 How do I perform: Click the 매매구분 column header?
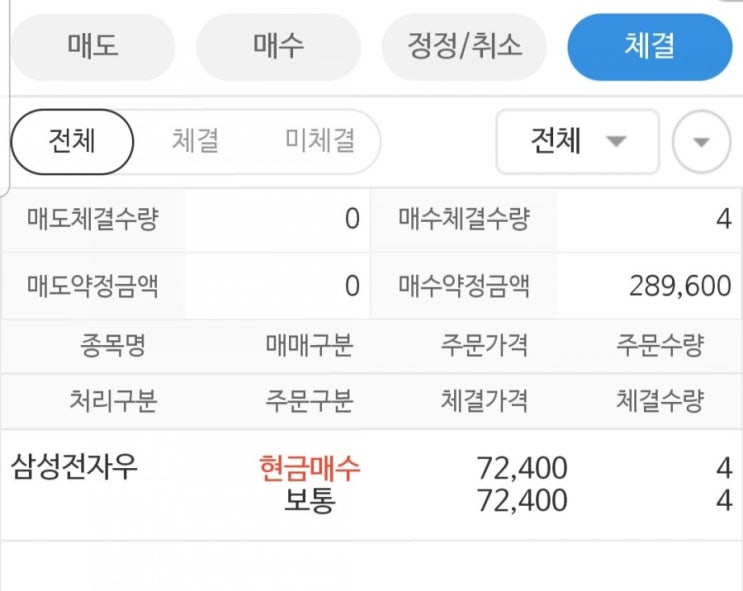309,347
